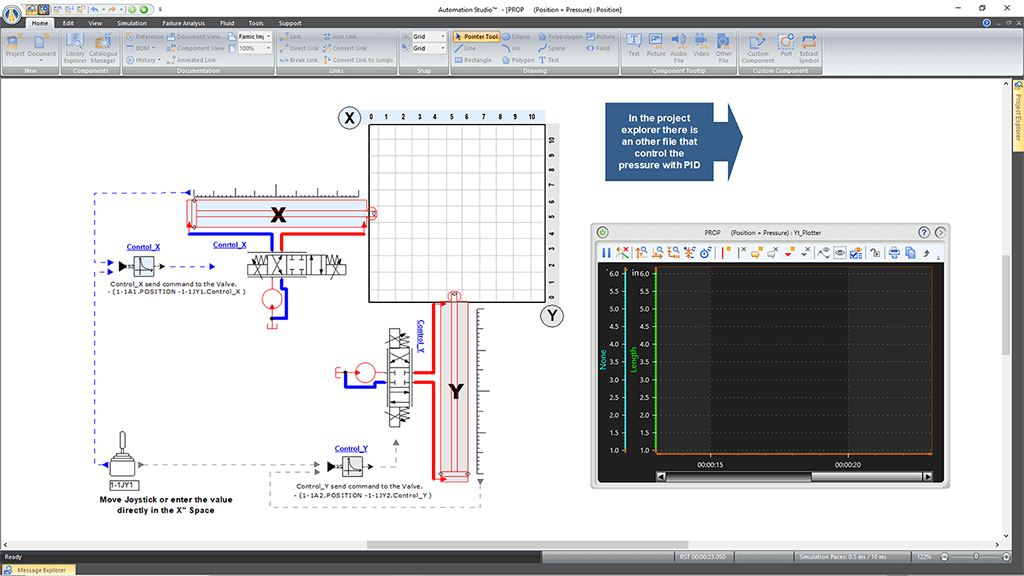The width and height of the screenshot is (1024, 576).
Task: Toggle the plotter lock icon
Action: tap(874, 253)
